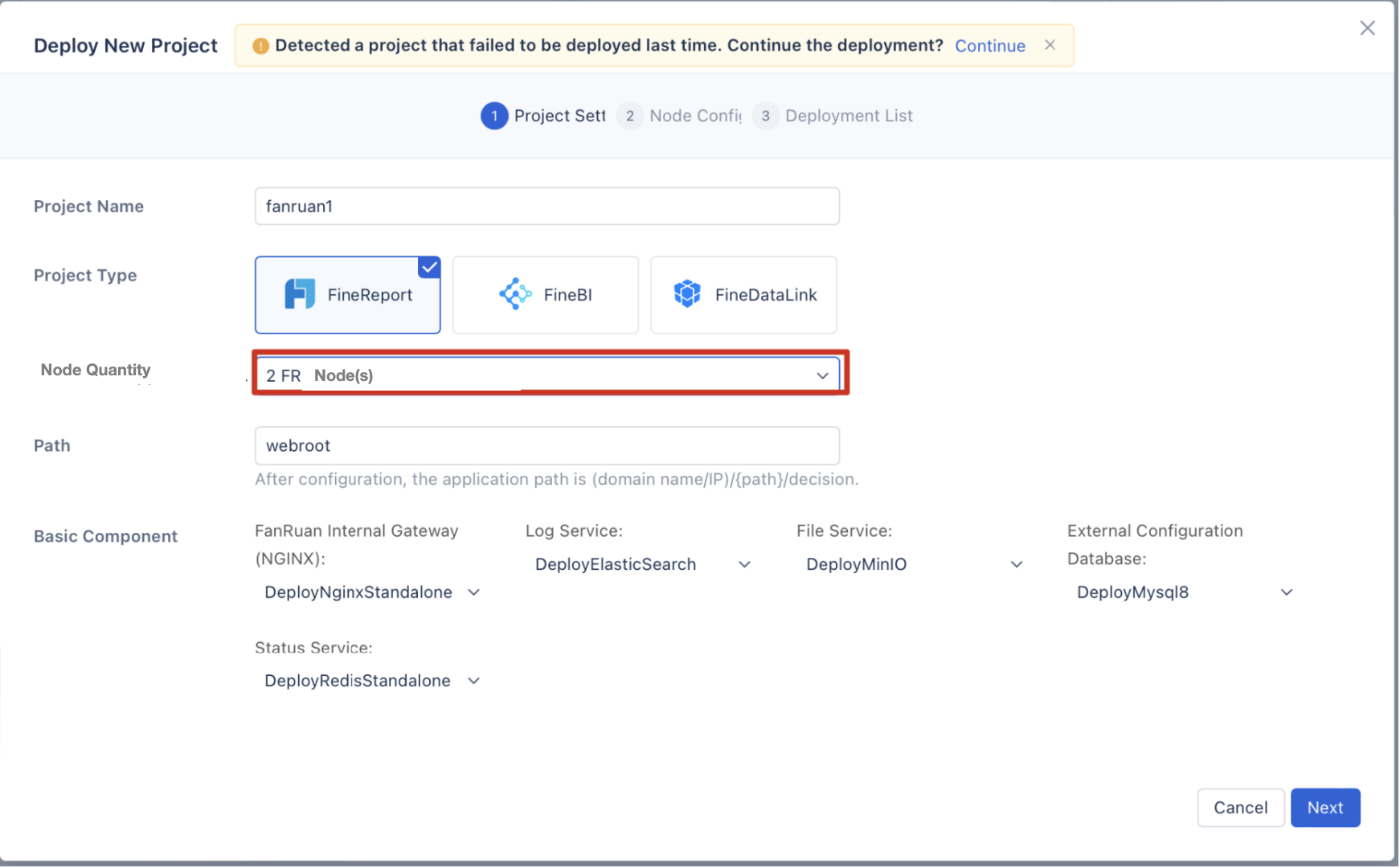The image size is (1400, 868).
Task: Open the Node Quantity dropdown
Action: [x=821, y=375]
